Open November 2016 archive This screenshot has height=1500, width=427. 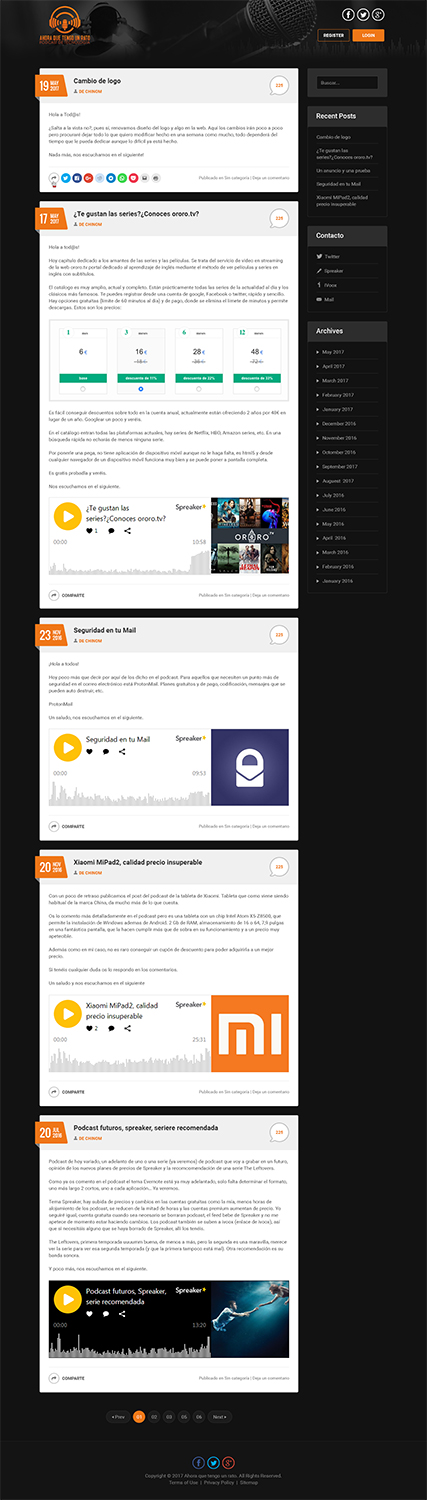tap(338, 438)
